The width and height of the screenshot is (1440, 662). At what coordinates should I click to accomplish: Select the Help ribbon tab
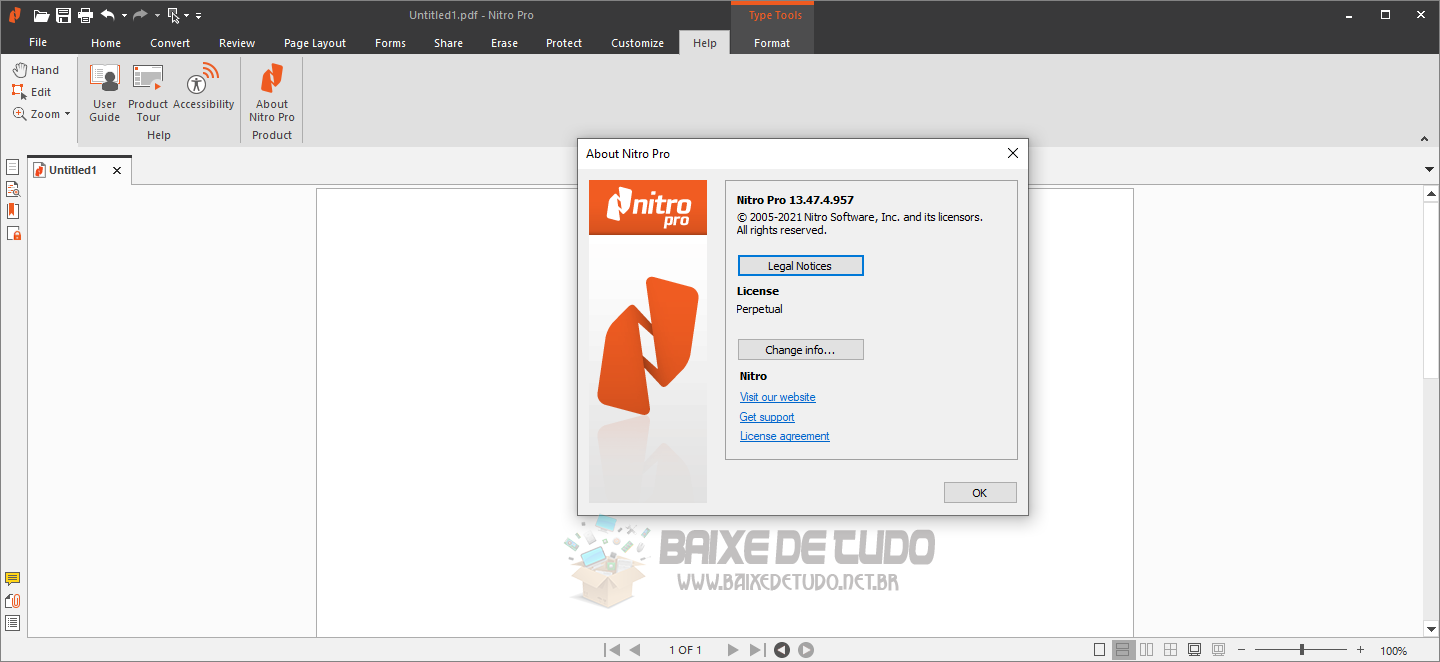705,43
